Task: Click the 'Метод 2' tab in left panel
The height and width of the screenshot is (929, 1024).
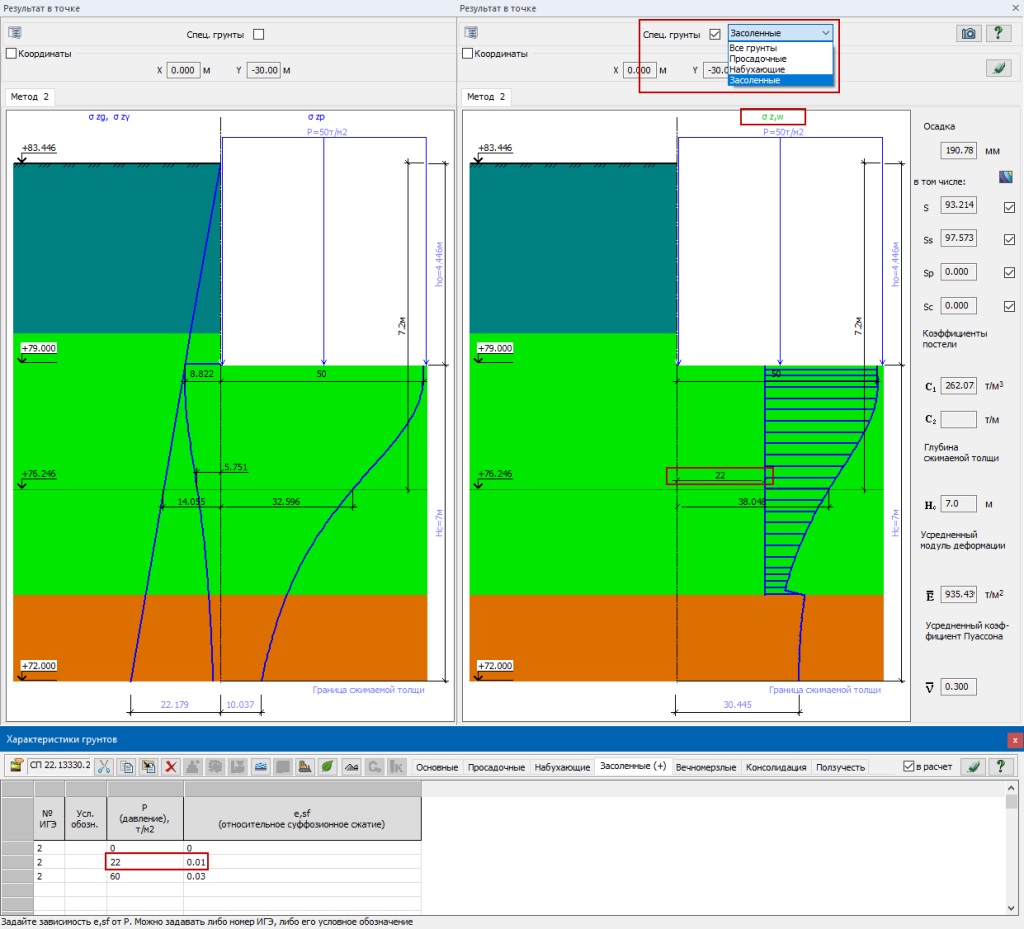Action: (x=30, y=97)
